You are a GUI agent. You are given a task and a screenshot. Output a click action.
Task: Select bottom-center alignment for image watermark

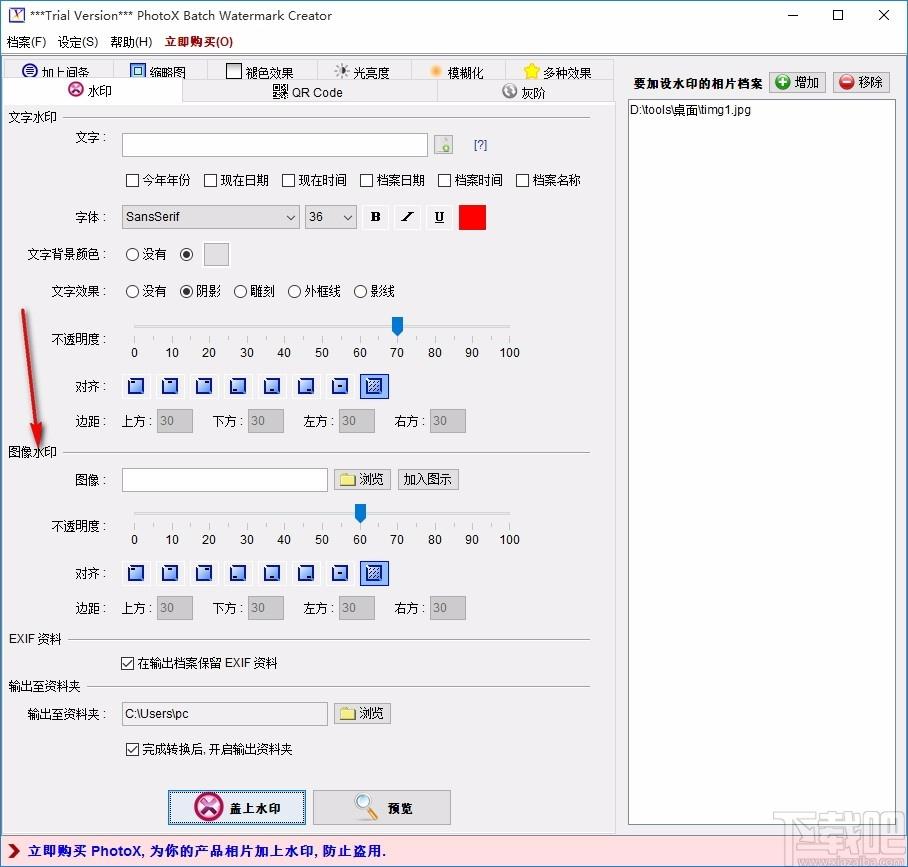pos(272,573)
